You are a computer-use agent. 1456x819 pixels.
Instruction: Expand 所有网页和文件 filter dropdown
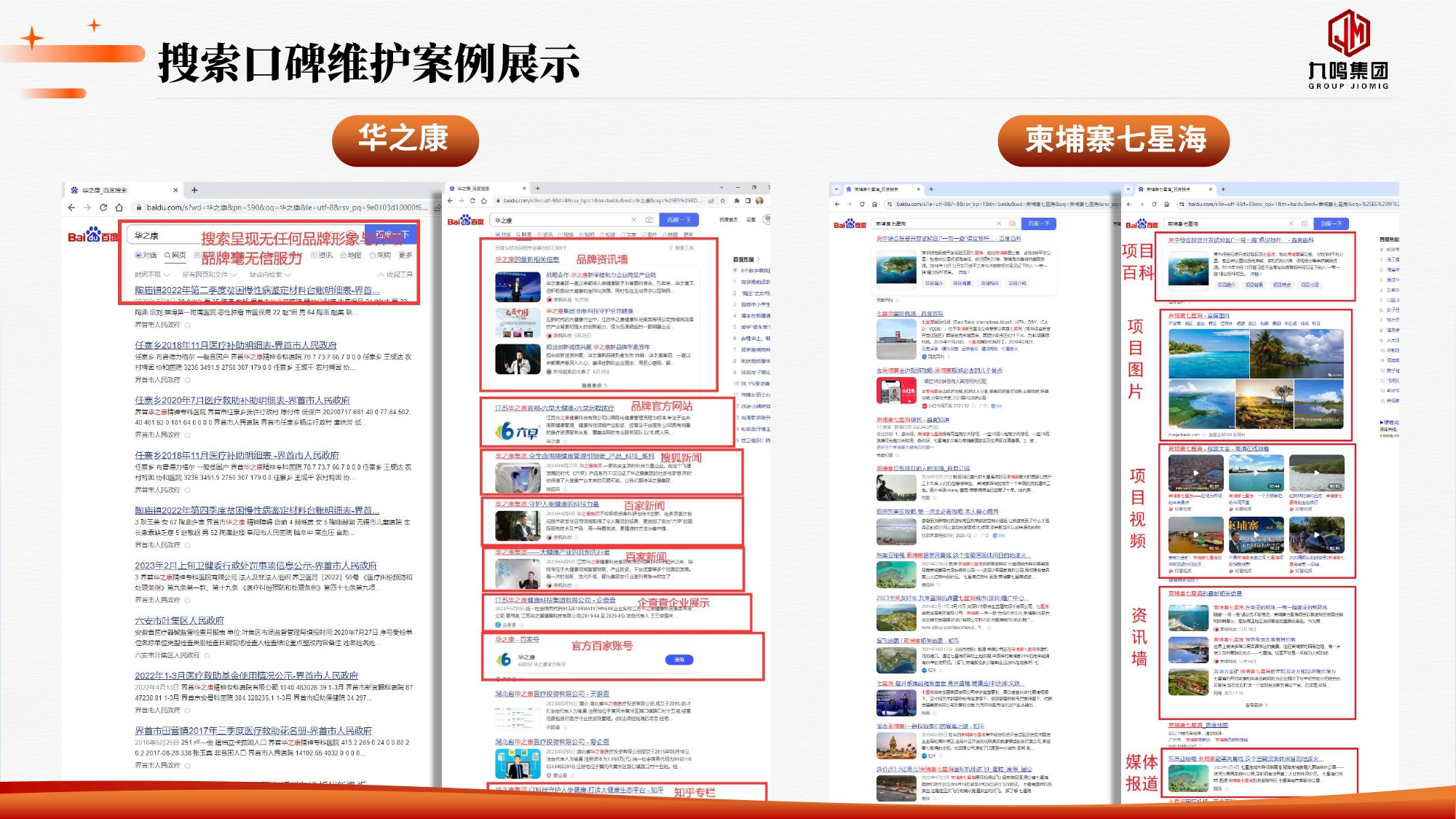tap(210, 274)
